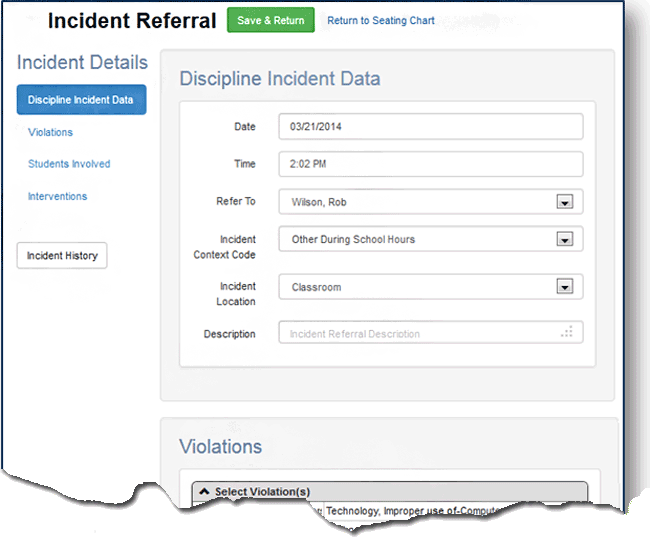
Task: Click the Select Violation(s) header text
Action: [x=262, y=492]
